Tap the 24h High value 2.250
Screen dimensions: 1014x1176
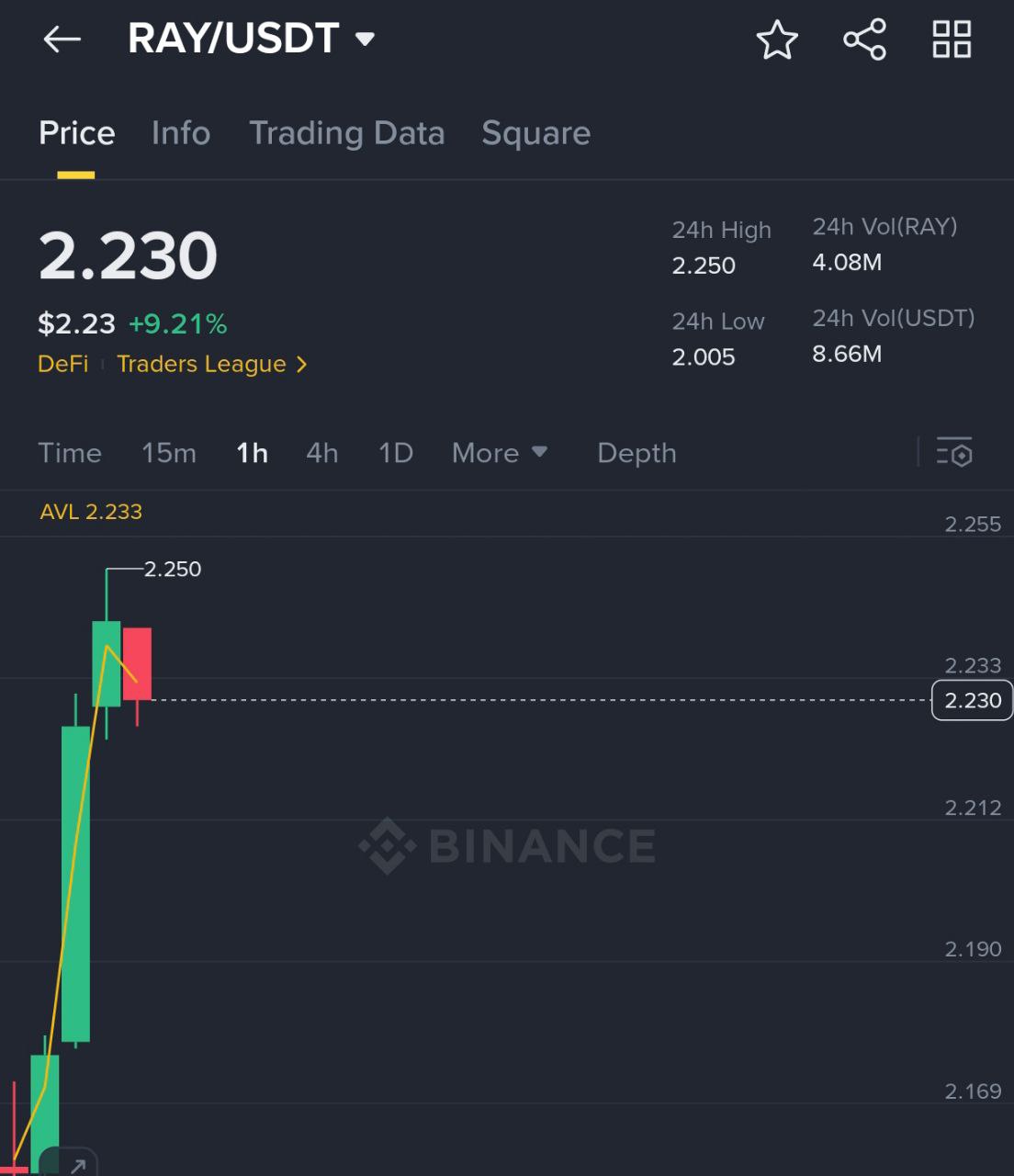704,266
